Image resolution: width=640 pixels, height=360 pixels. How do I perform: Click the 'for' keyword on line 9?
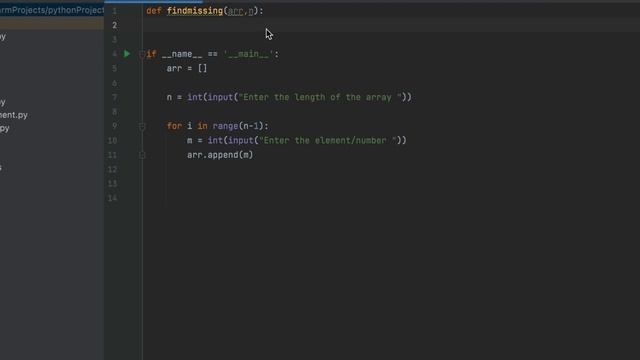coord(174,127)
